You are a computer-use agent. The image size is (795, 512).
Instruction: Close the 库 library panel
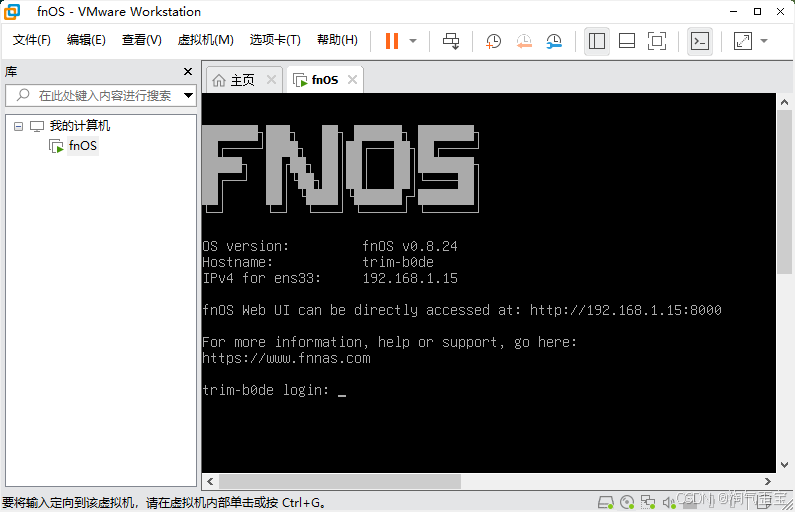tap(188, 71)
